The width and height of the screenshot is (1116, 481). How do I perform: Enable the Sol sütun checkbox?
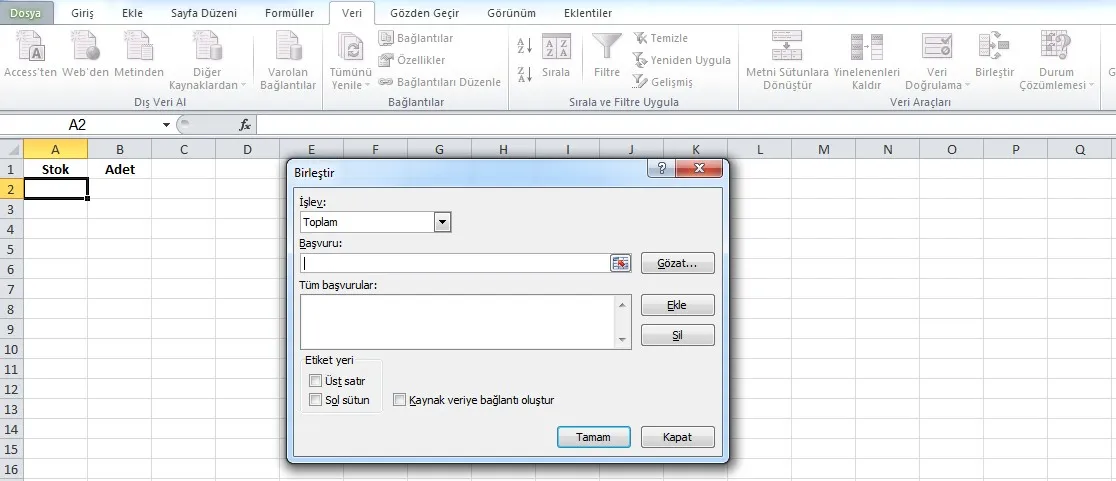[316, 400]
